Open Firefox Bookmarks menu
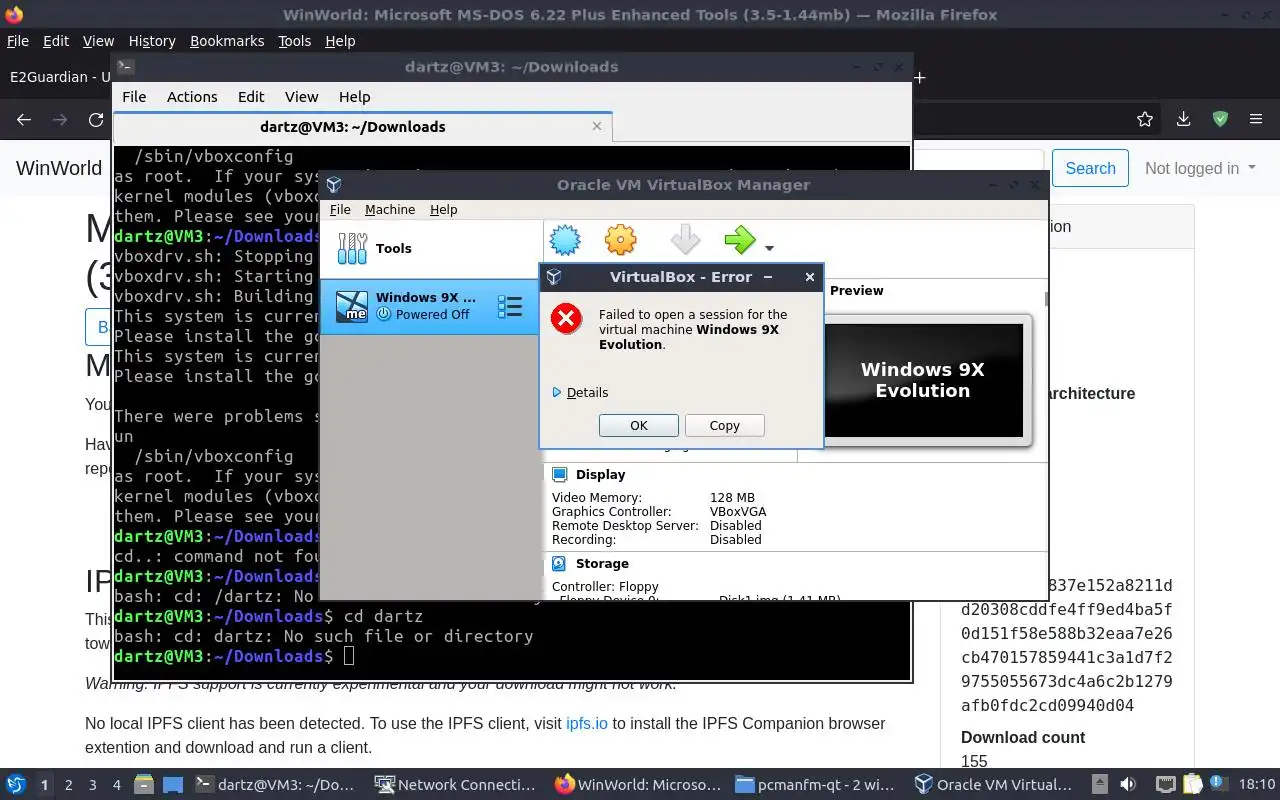Image resolution: width=1280 pixels, height=800 pixels. coord(227,41)
